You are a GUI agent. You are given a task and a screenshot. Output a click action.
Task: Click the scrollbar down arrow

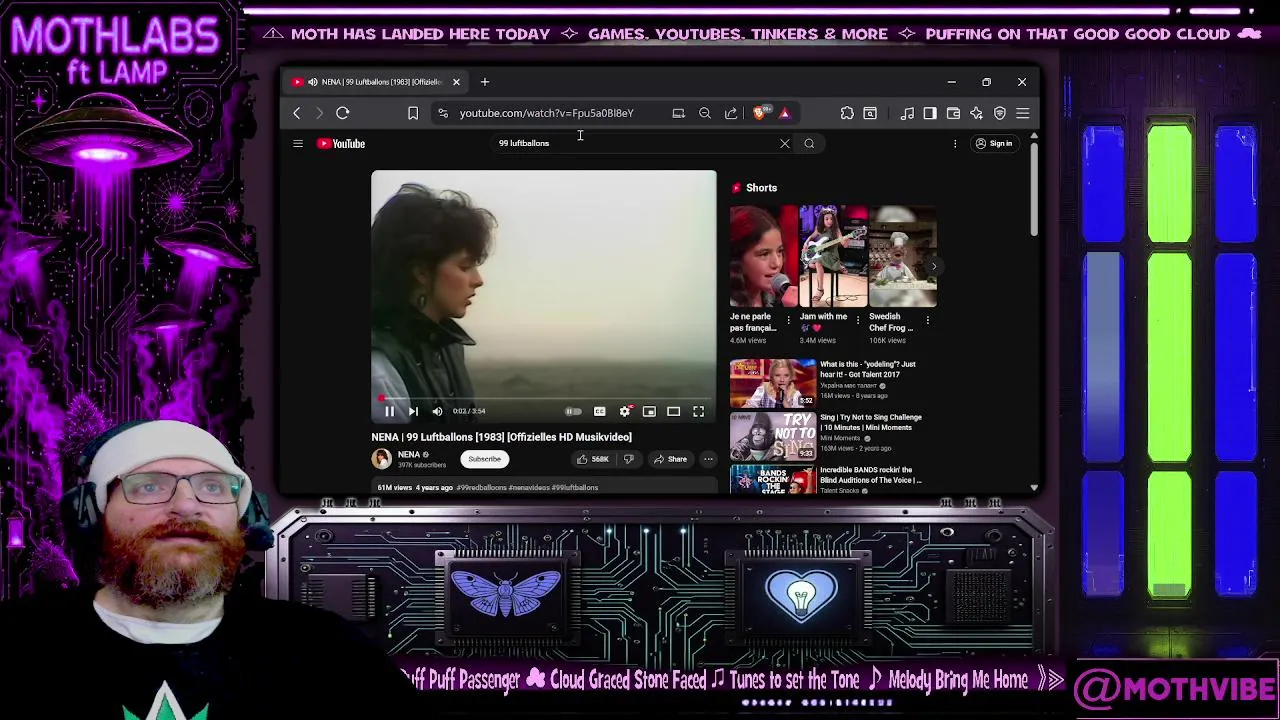(1034, 488)
